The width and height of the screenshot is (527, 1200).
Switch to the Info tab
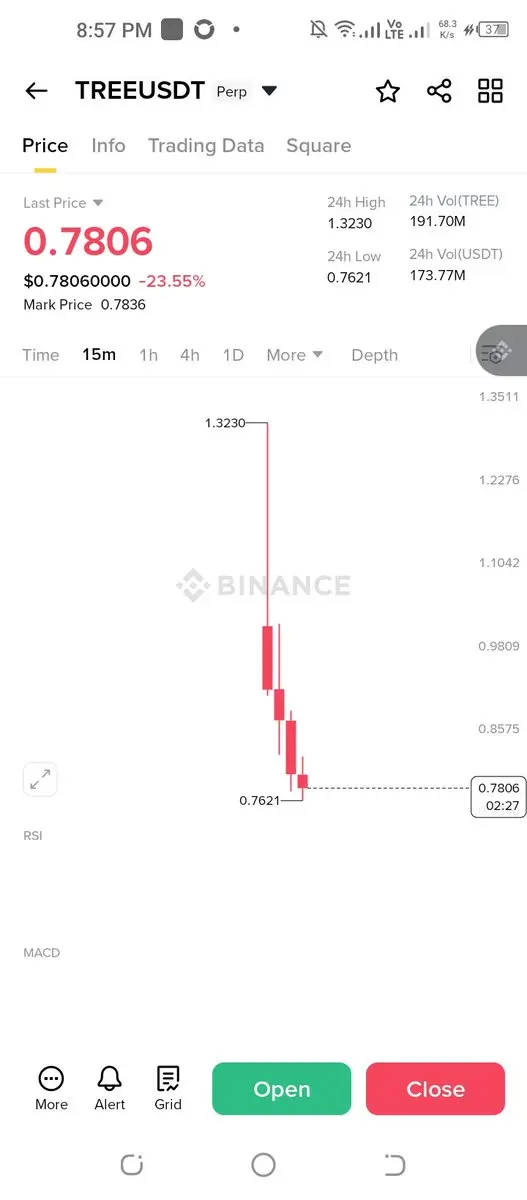point(108,146)
